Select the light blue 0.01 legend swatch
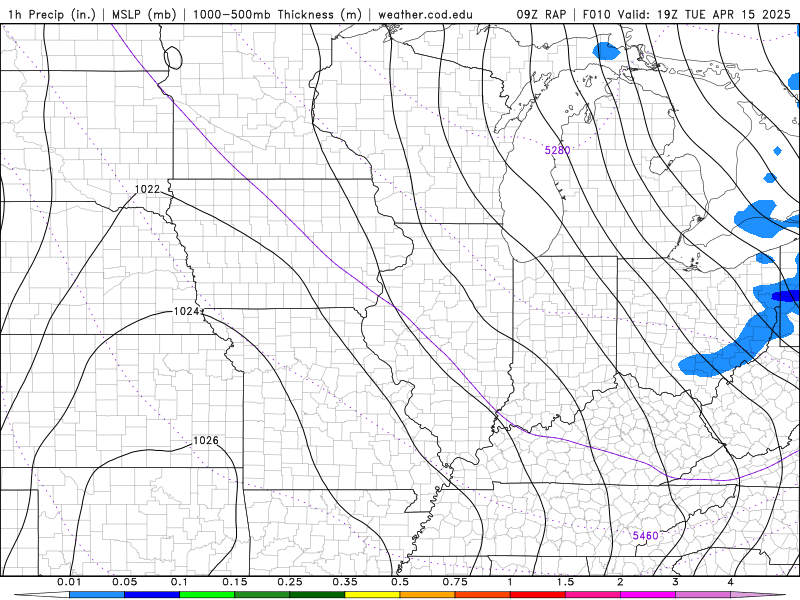800x600 pixels. [x=97, y=595]
